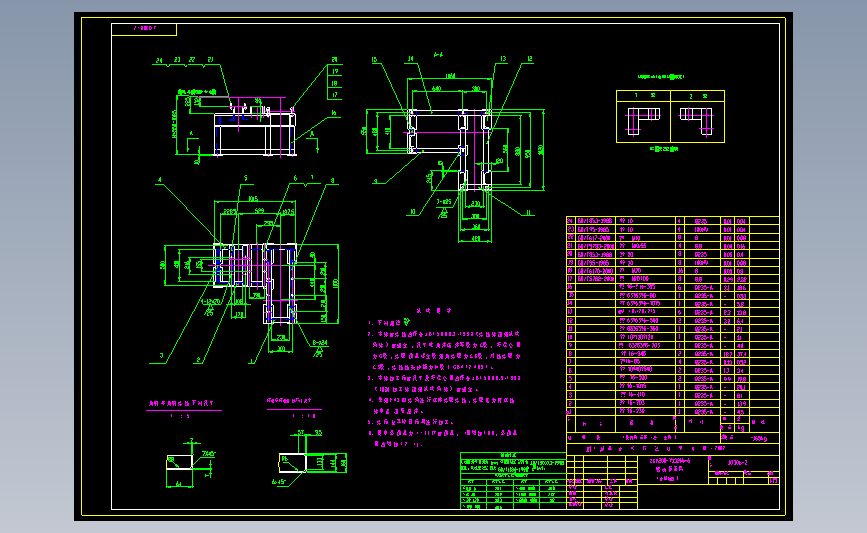Image resolution: width=867 pixels, height=533 pixels.
Task: Click callout number 12 on the section view
Action: tap(530, 59)
